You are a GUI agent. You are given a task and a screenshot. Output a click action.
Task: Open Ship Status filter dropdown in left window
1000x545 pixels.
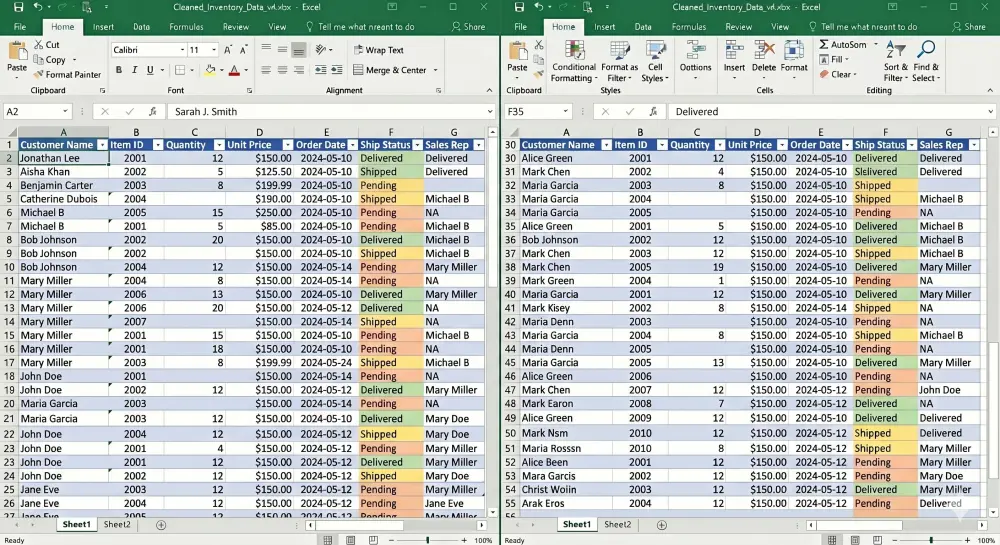417,145
